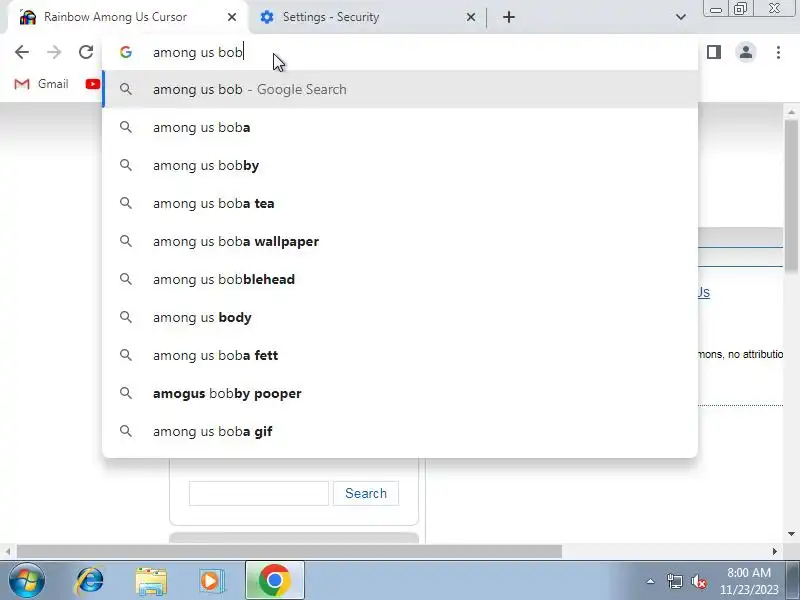Open Chrome's three-dot menu
Screen dimensions: 800x600
point(778,52)
